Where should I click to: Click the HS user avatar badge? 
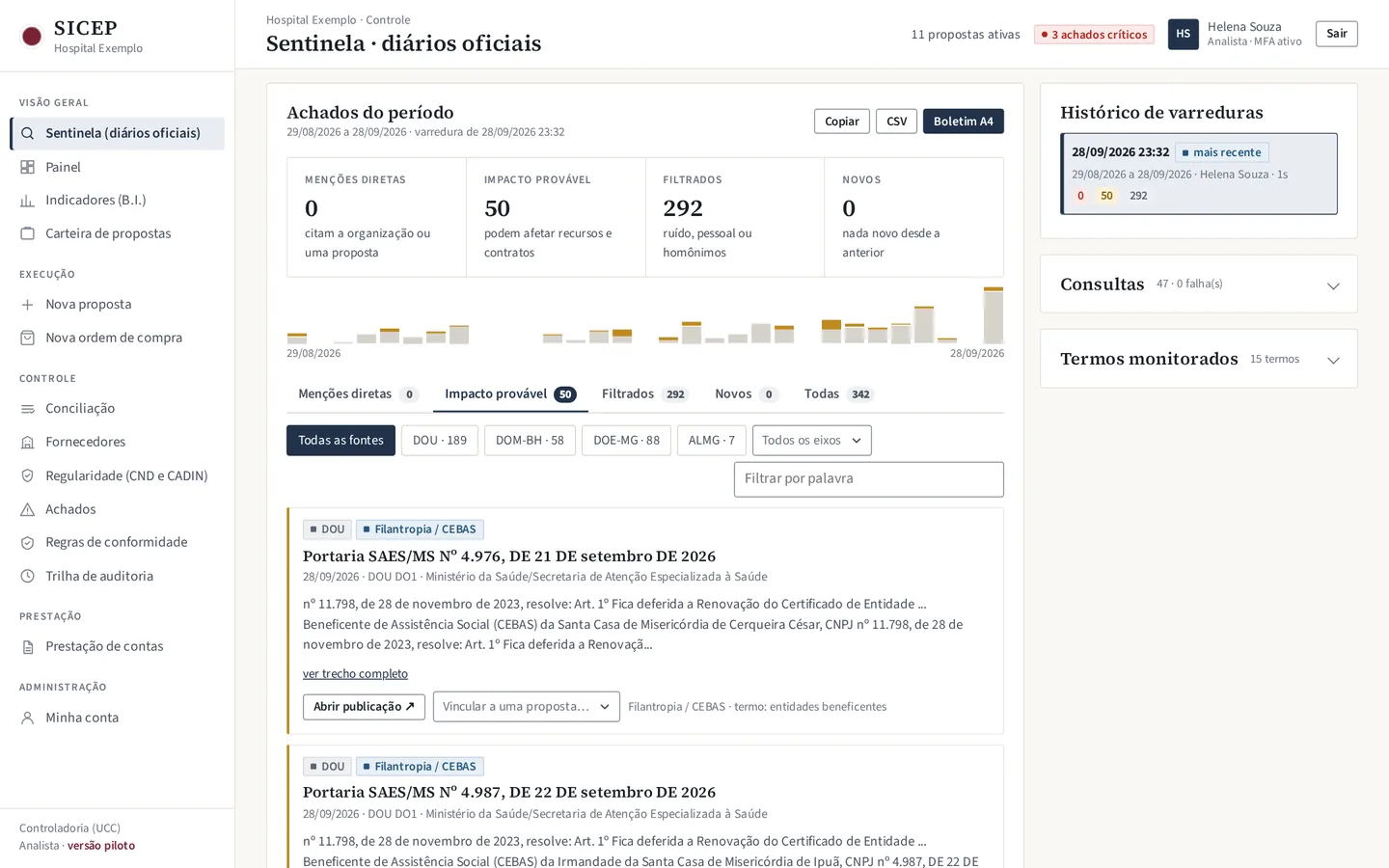1183,34
